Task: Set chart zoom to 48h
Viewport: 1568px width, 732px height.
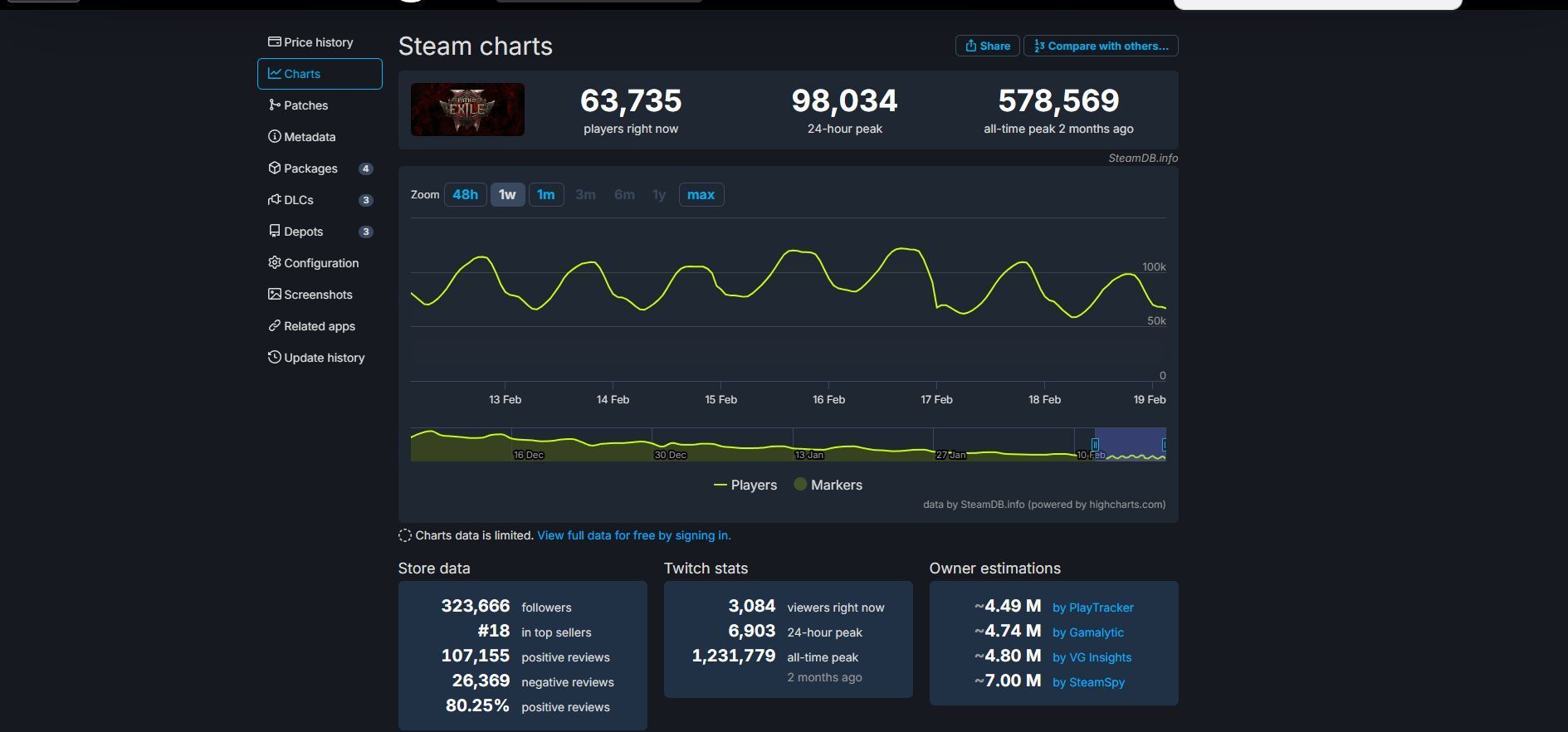Action: [x=465, y=194]
